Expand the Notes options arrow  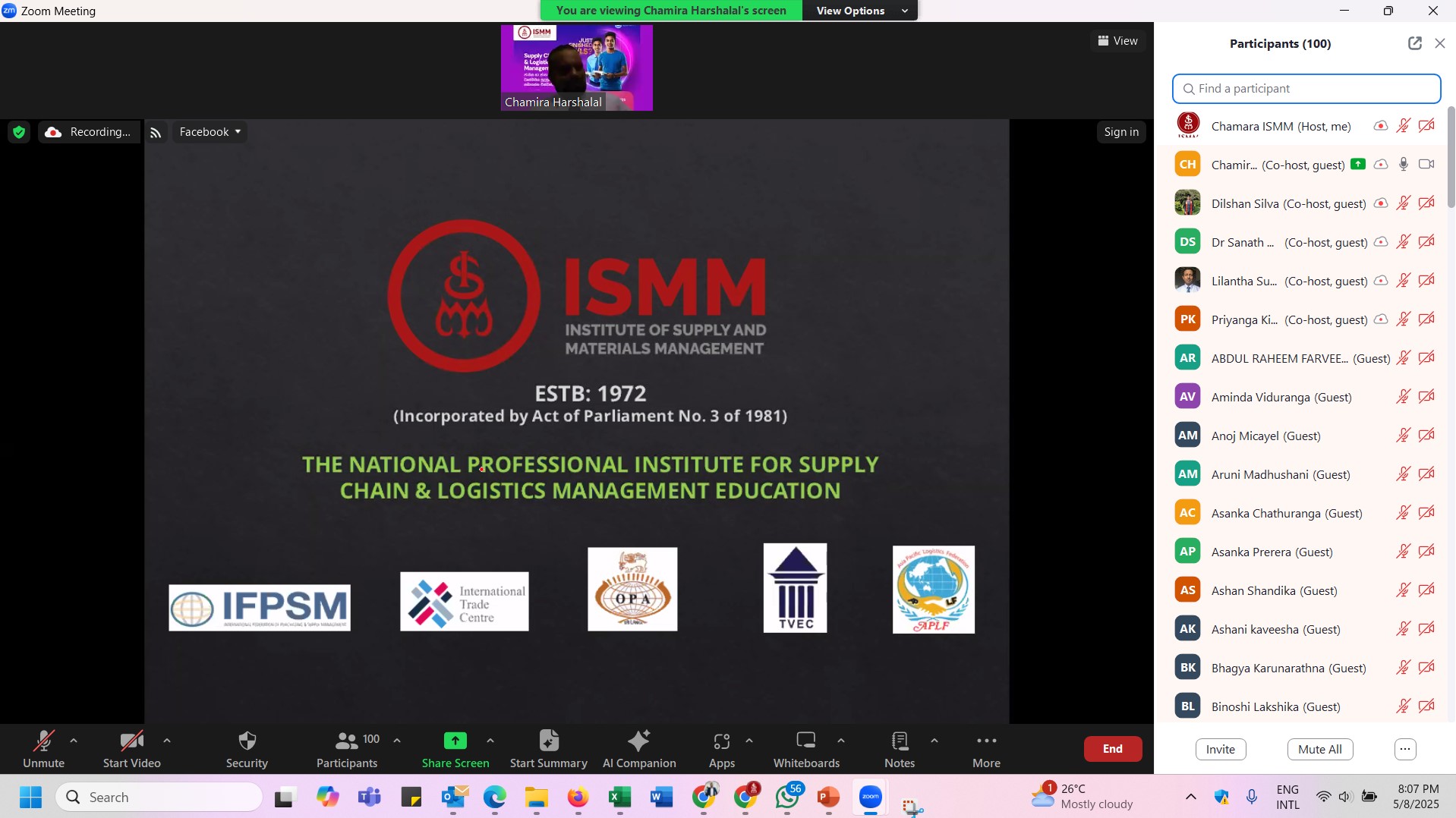(934, 741)
